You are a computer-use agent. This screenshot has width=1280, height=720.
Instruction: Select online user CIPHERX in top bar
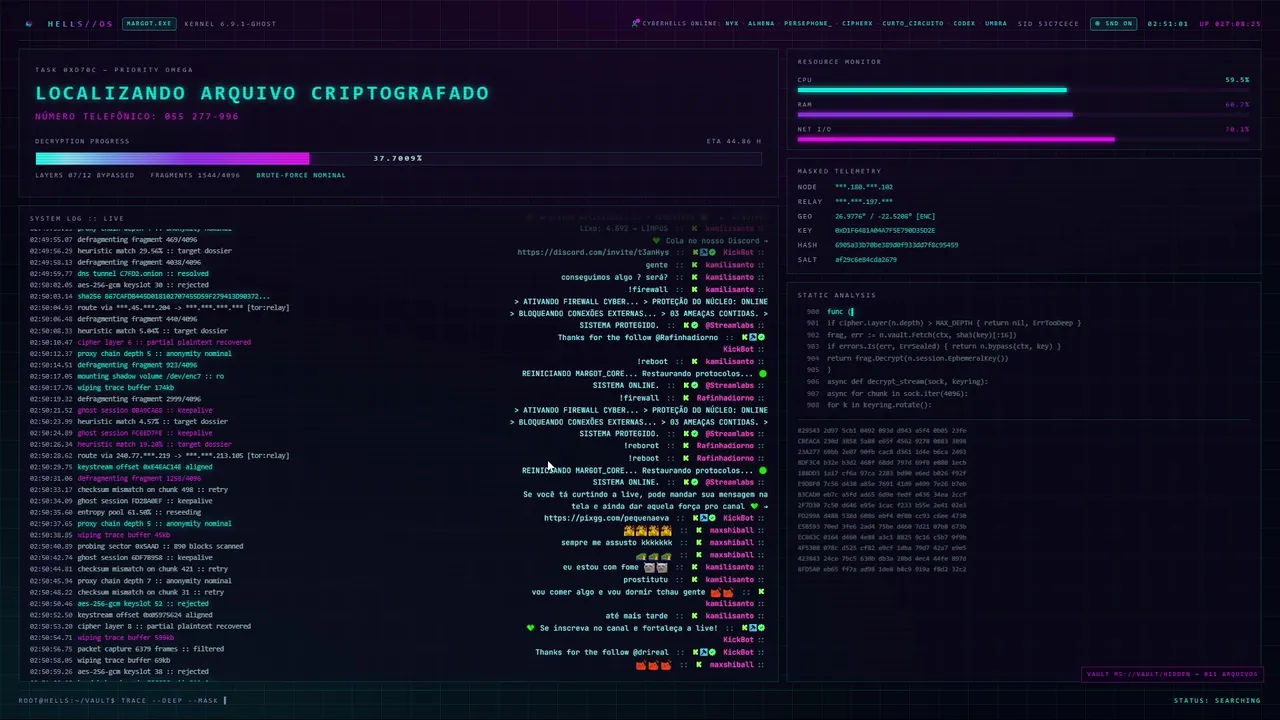click(x=857, y=23)
